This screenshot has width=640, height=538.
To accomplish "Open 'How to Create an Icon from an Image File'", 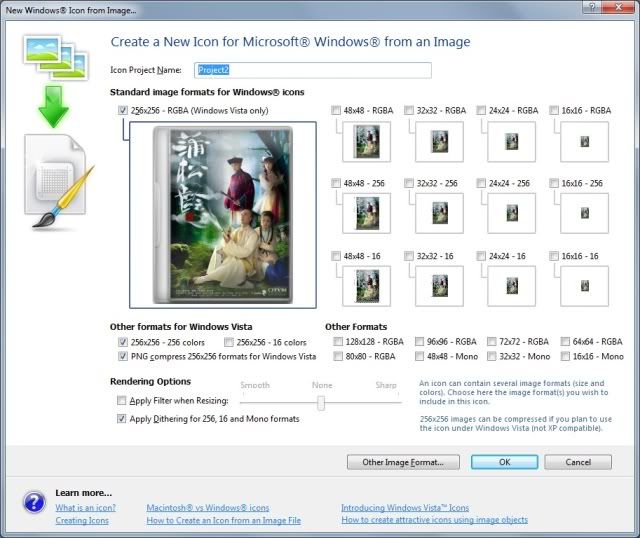I will click(x=224, y=520).
